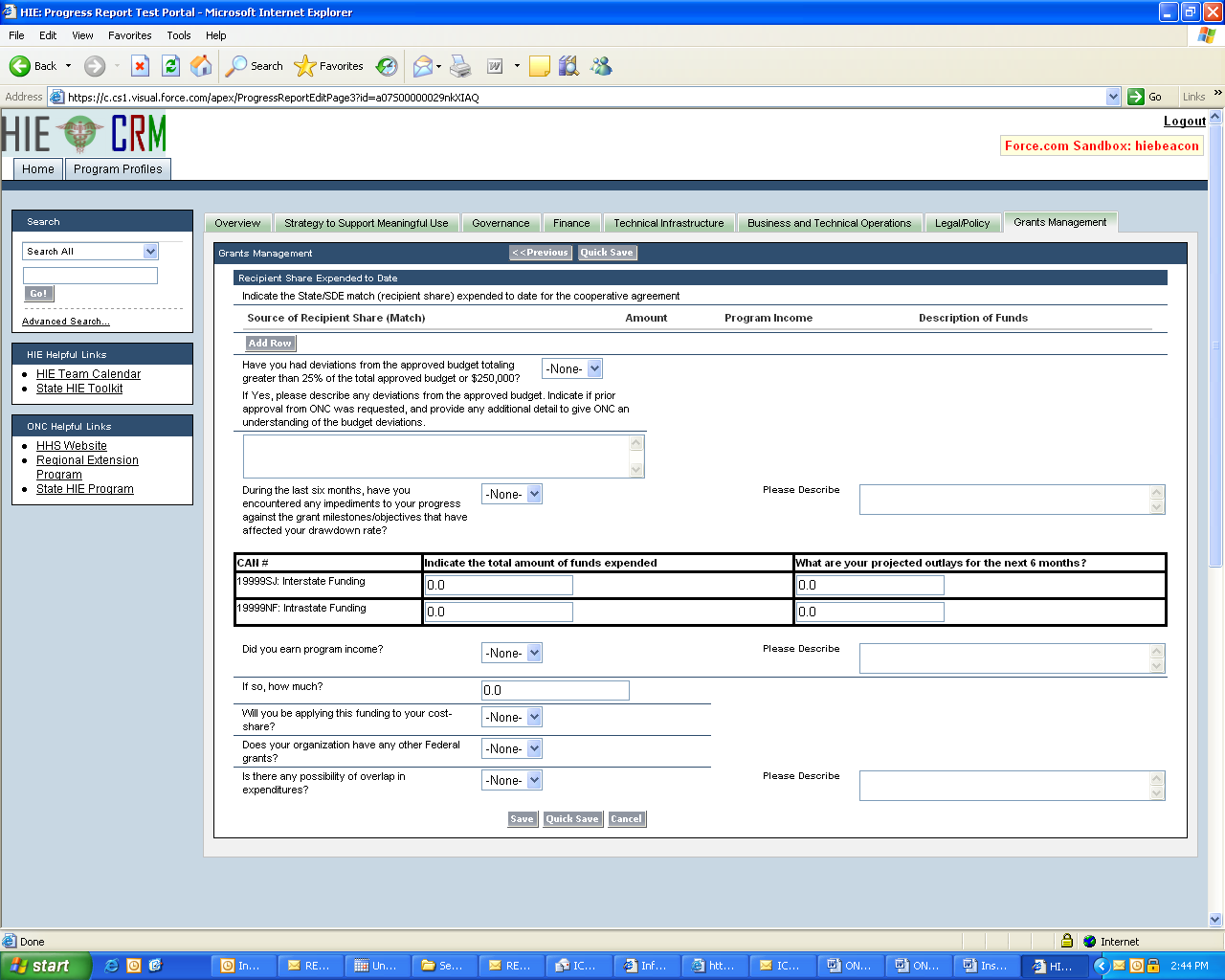Click Interstate Funding total expended field

tap(499, 585)
